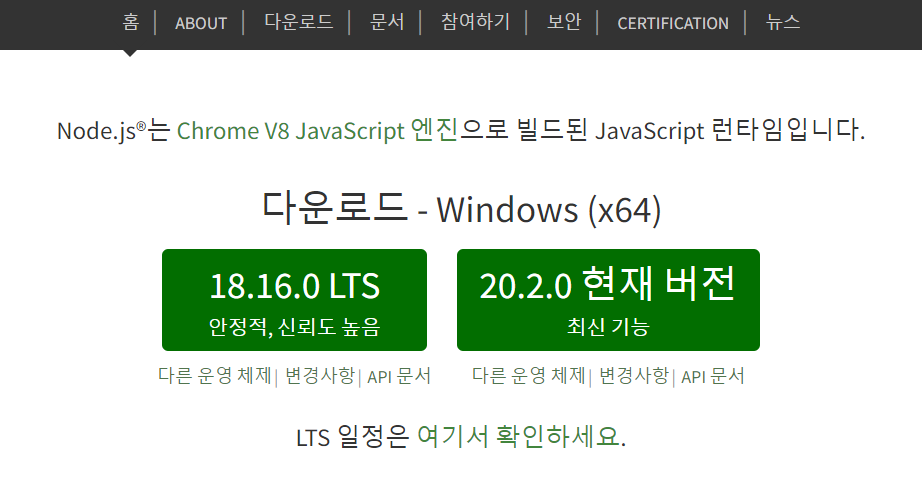Image resolution: width=922 pixels, height=491 pixels.
Task: Download the 20.2.0 현재 버전
Action: point(608,300)
